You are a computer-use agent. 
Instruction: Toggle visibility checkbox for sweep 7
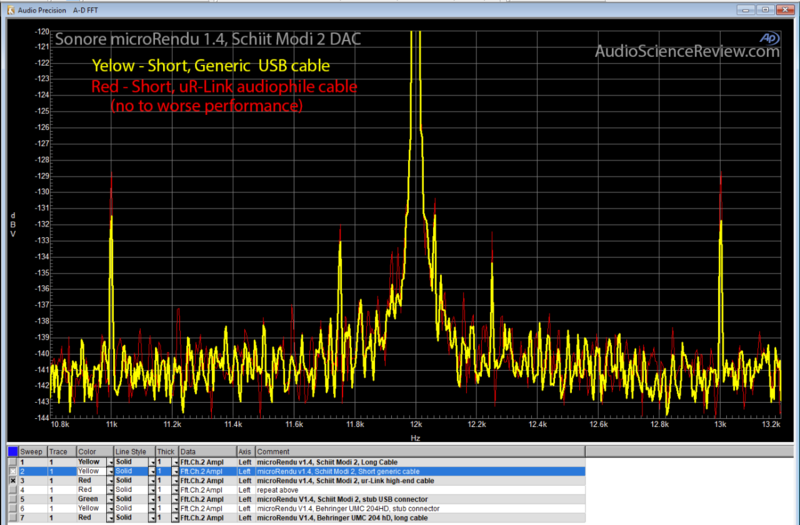click(12, 518)
